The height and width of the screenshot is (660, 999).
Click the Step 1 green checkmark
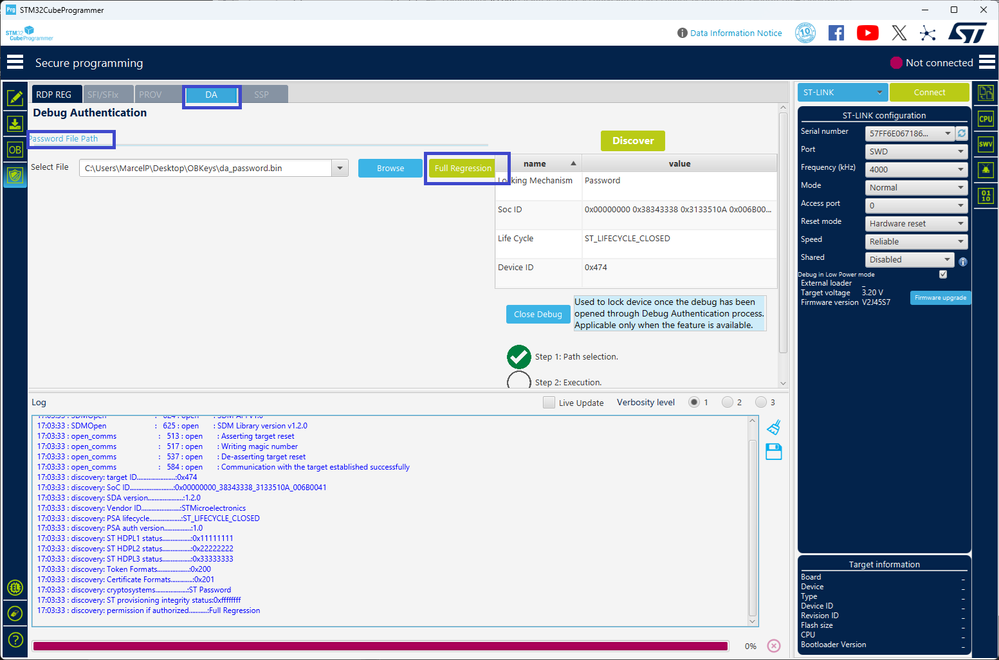coord(519,357)
